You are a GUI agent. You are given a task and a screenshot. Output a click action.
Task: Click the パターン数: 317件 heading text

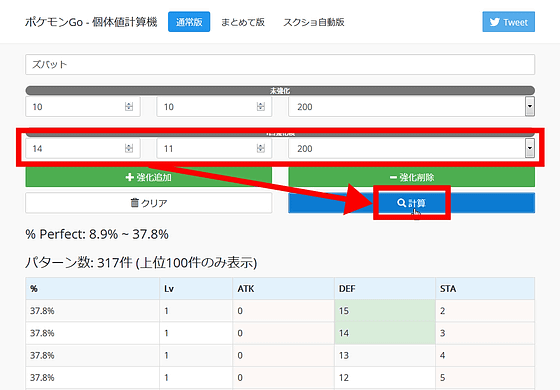[x=141, y=262]
